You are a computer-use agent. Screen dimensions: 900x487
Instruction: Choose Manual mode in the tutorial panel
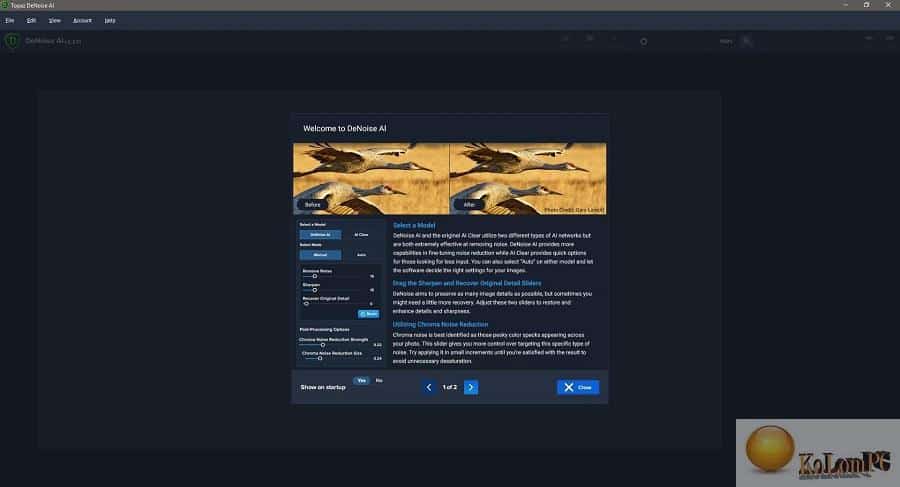320,254
